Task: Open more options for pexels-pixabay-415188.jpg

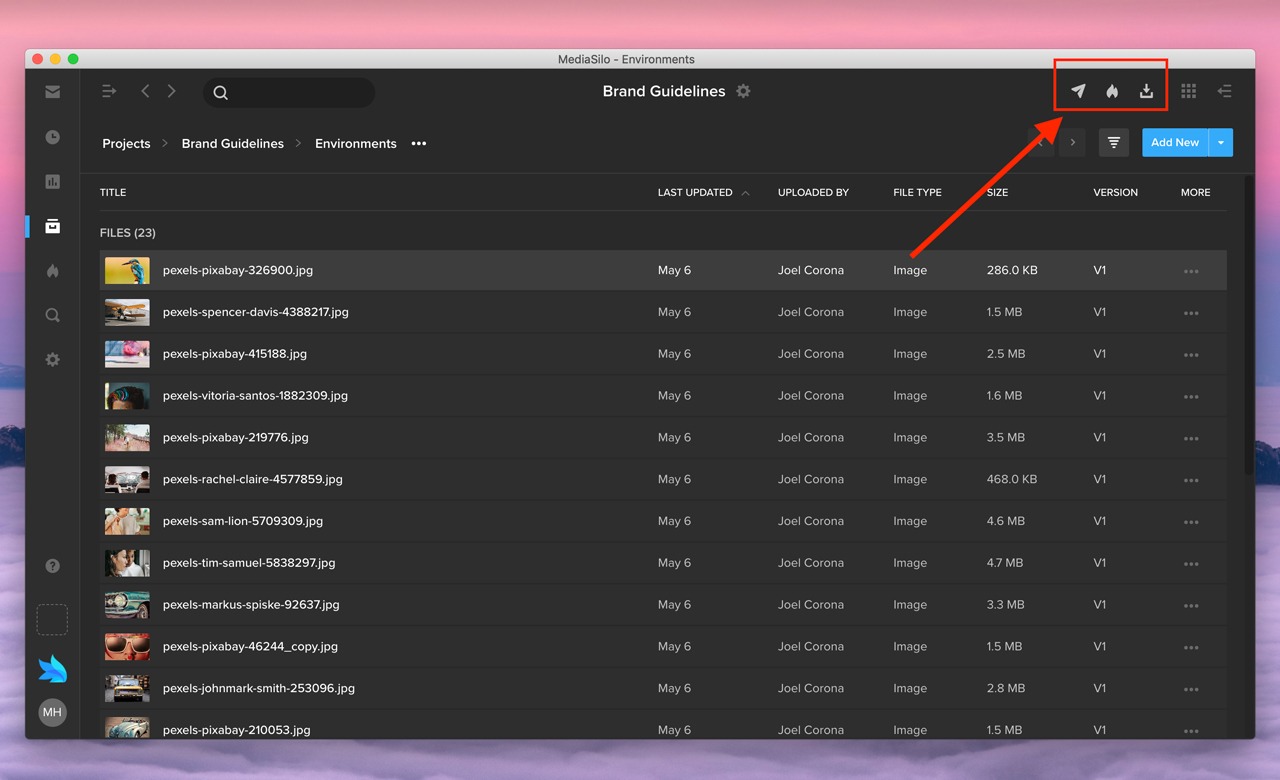Action: point(1191,355)
